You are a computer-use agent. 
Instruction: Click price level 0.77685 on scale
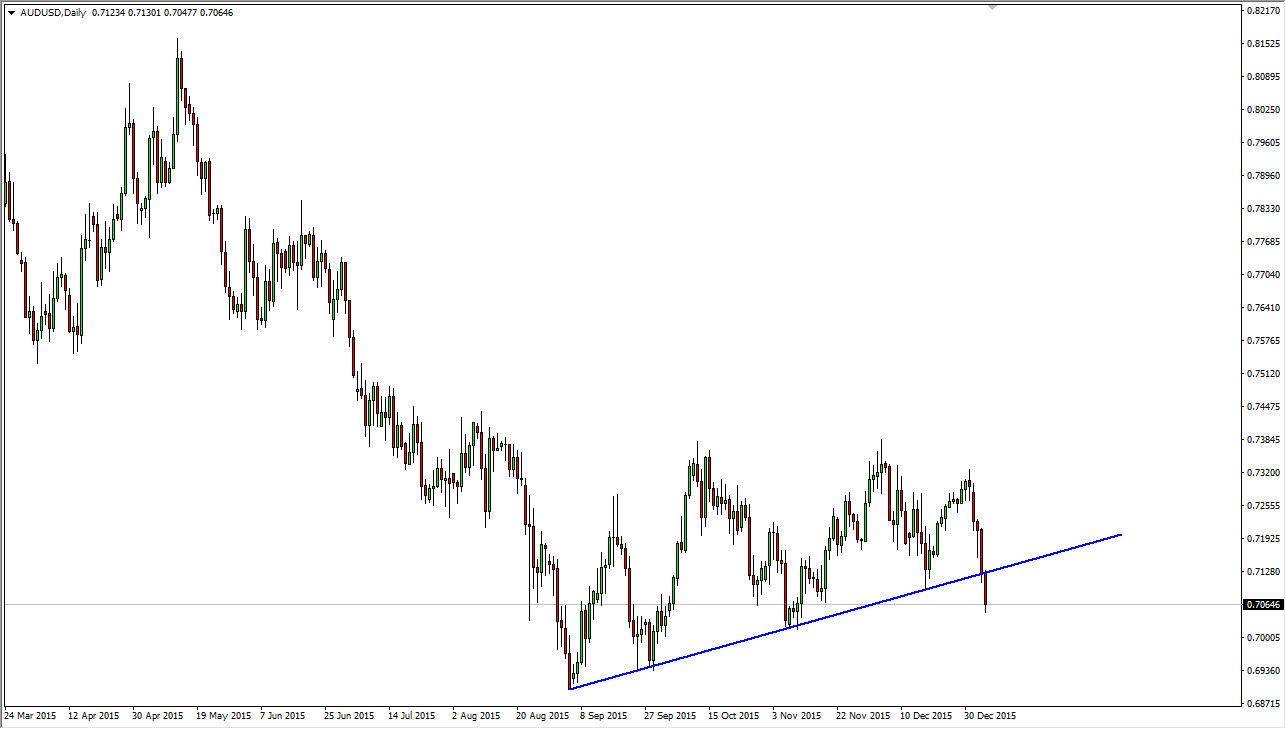point(1264,242)
